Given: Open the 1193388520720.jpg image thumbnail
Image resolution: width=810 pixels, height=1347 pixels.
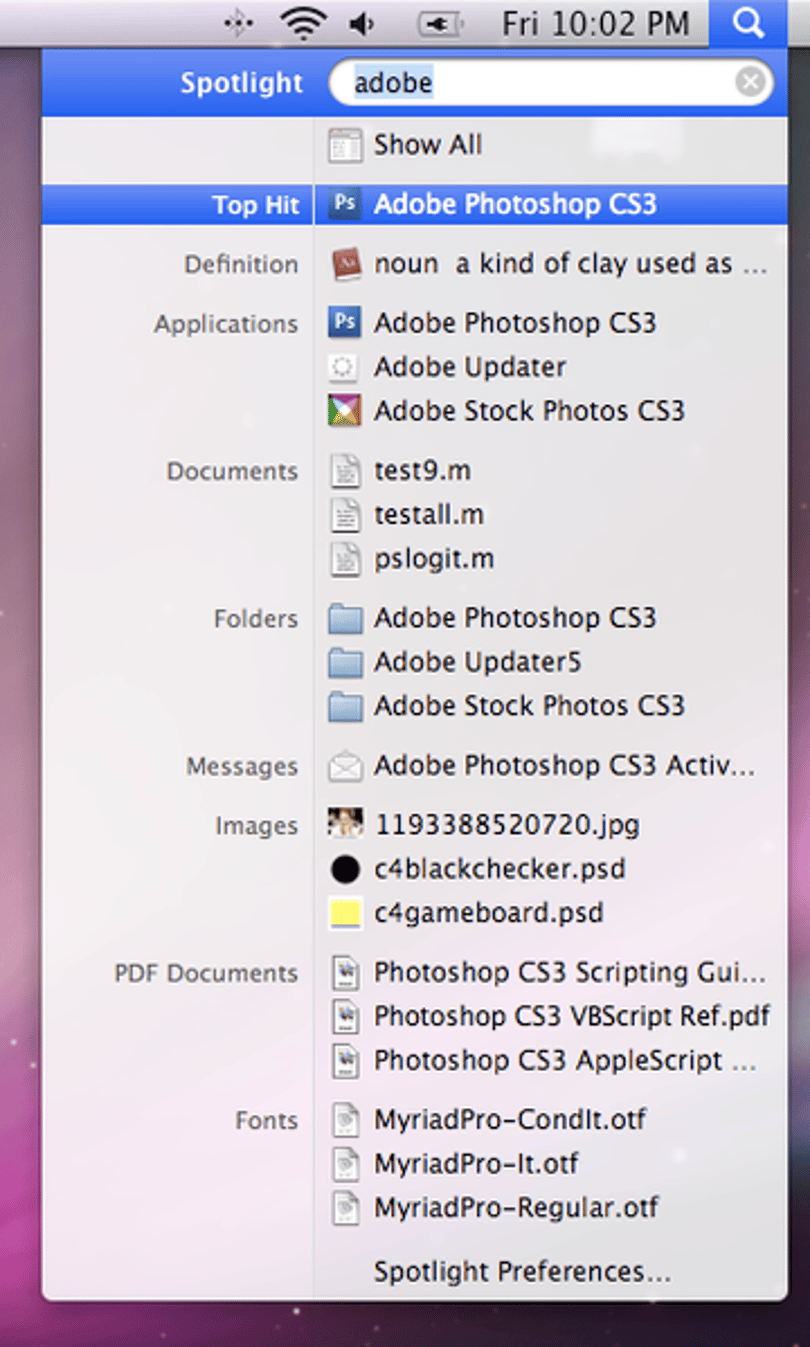Looking at the screenshot, I should point(345,824).
